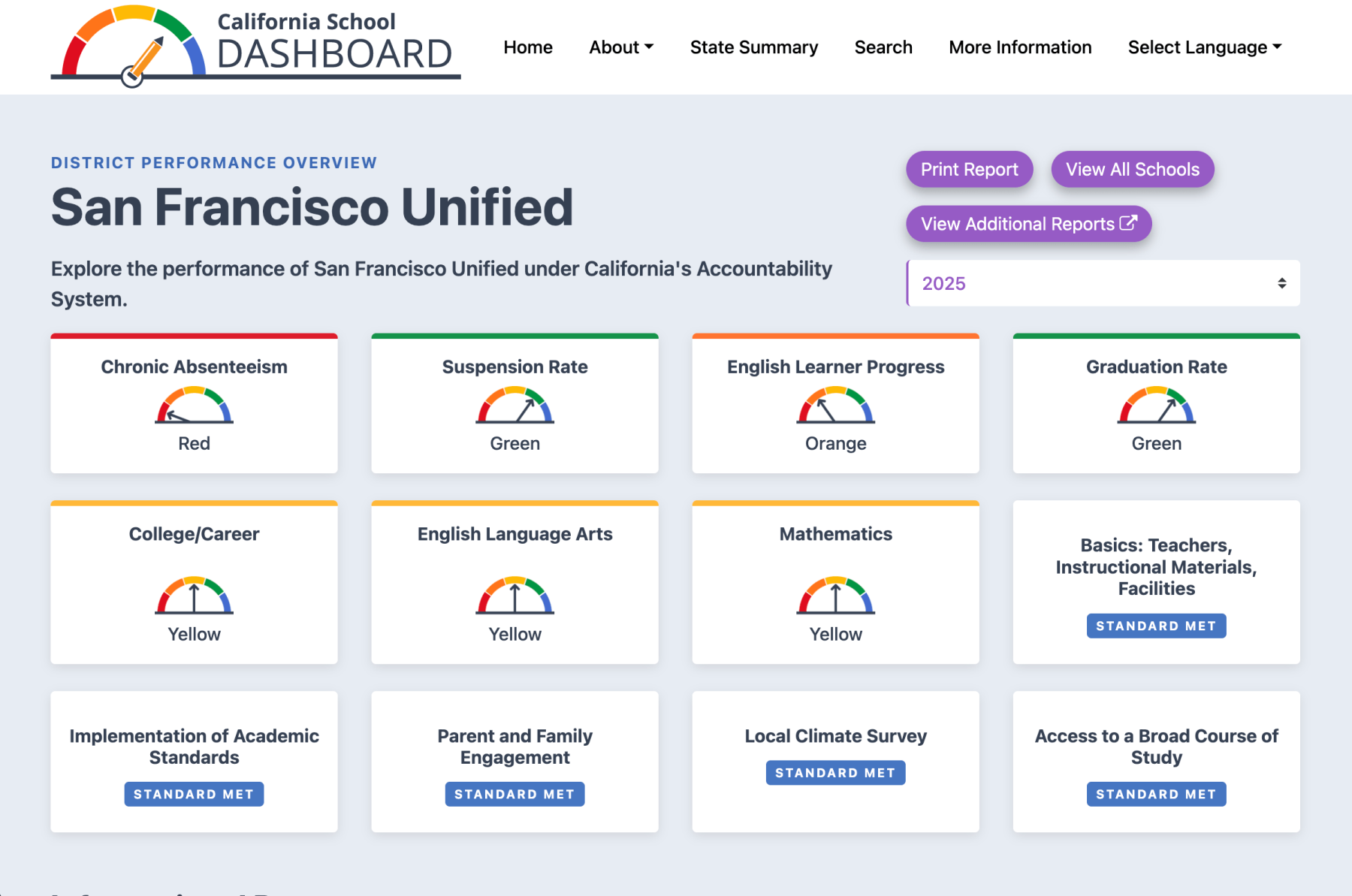Open English Language Arts card title
This screenshot has height=896, width=1352.
[515, 534]
